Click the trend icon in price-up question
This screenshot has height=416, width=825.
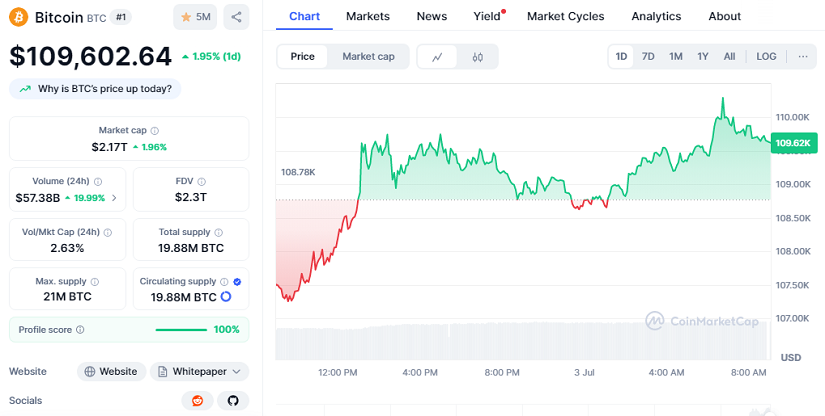[25, 89]
